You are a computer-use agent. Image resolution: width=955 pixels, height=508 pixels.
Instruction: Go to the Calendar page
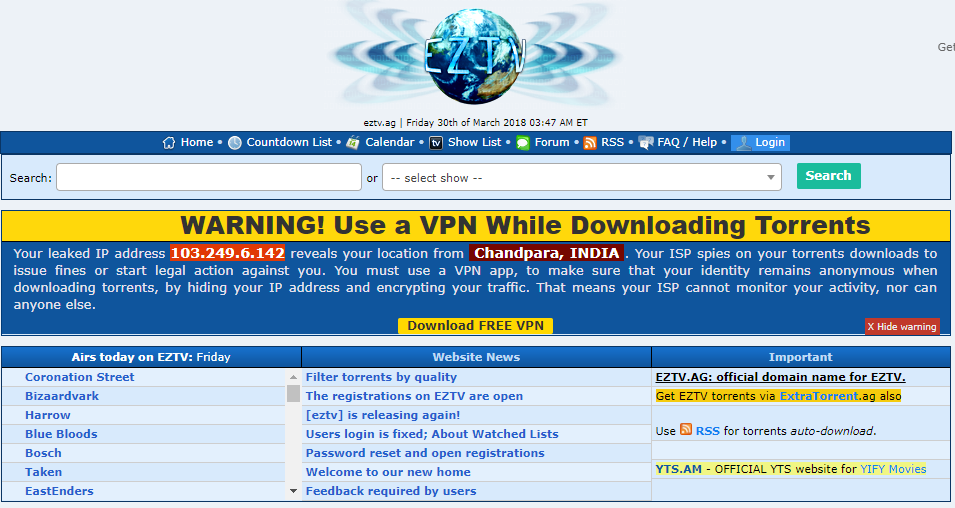[390, 142]
